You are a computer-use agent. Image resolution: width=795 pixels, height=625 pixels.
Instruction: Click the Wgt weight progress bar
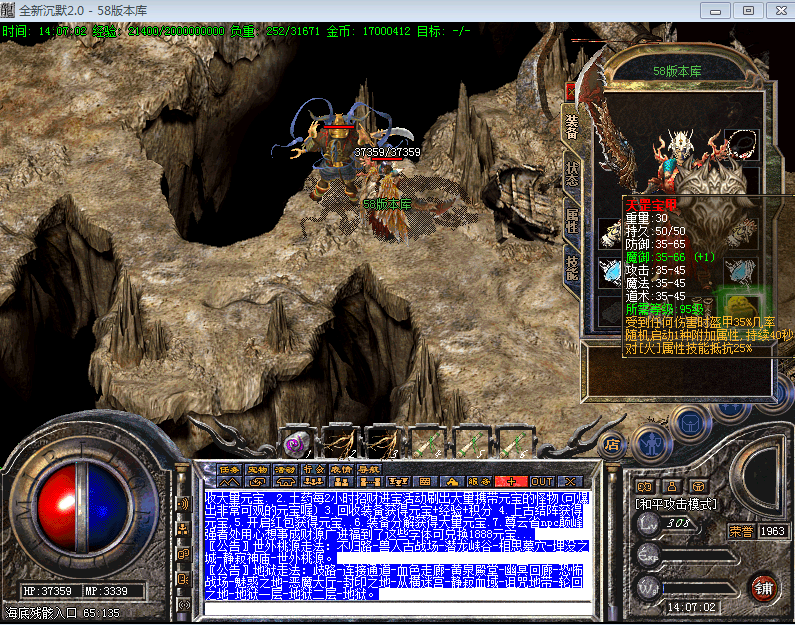[698, 588]
